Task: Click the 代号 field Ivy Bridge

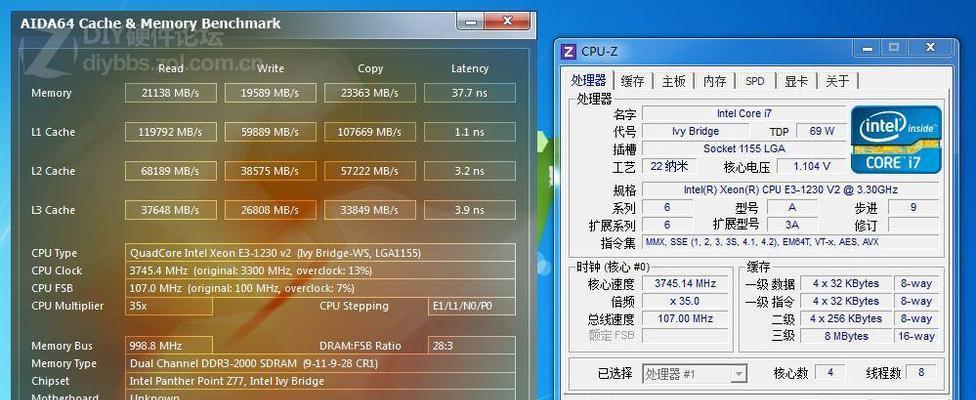Action: coord(695,131)
